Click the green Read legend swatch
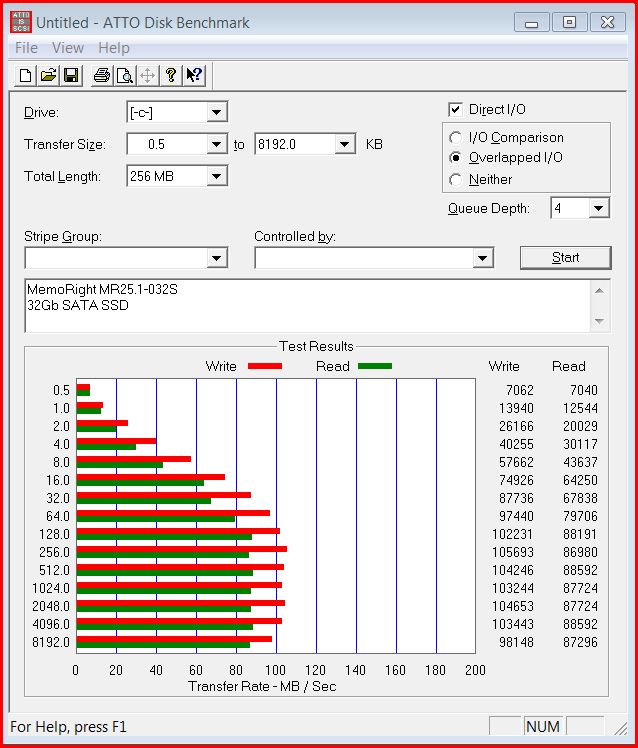This screenshot has height=748, width=638. tap(375, 366)
